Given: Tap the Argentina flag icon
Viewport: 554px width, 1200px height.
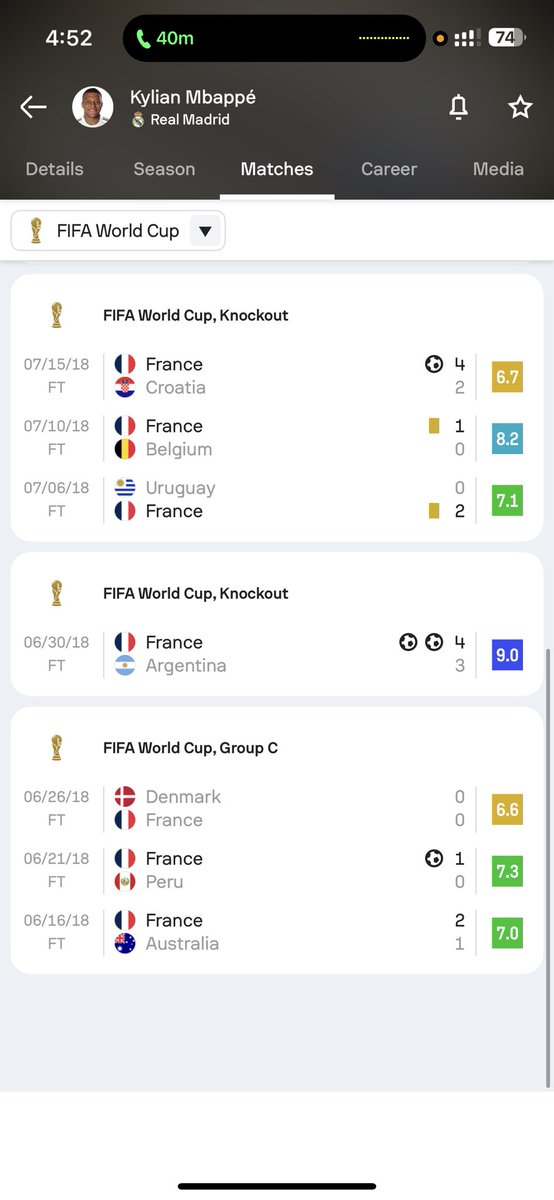Looking at the screenshot, I should [125, 666].
